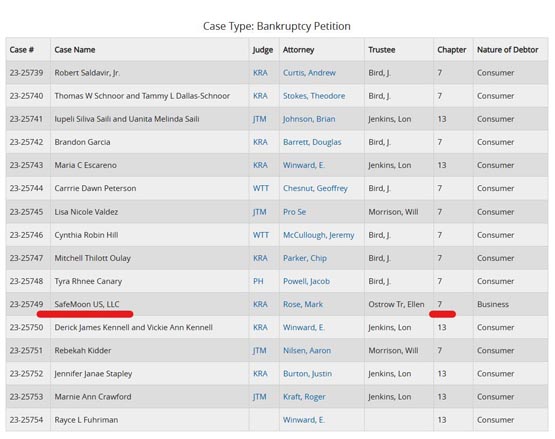Open attorney link Burton, Justin
The height and width of the screenshot is (439, 555).
click(x=307, y=374)
